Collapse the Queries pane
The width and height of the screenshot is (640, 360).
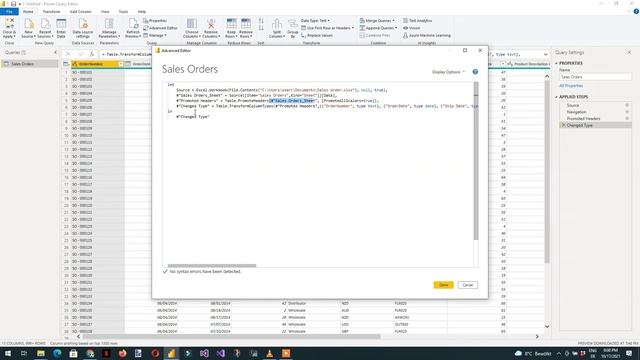click(56, 52)
